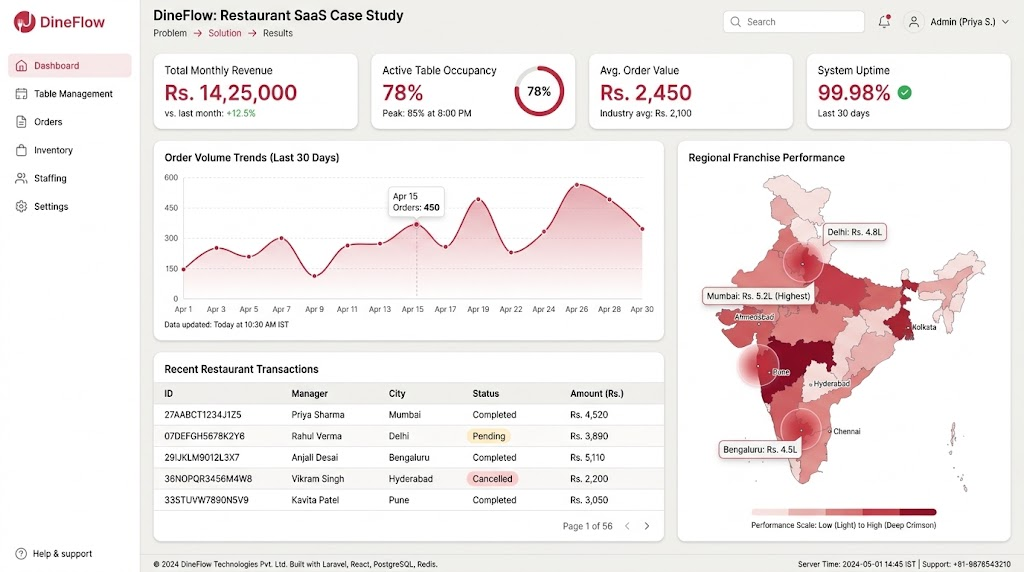Click the performance scale color bar
This screenshot has height=572, width=1024.
click(x=844, y=512)
